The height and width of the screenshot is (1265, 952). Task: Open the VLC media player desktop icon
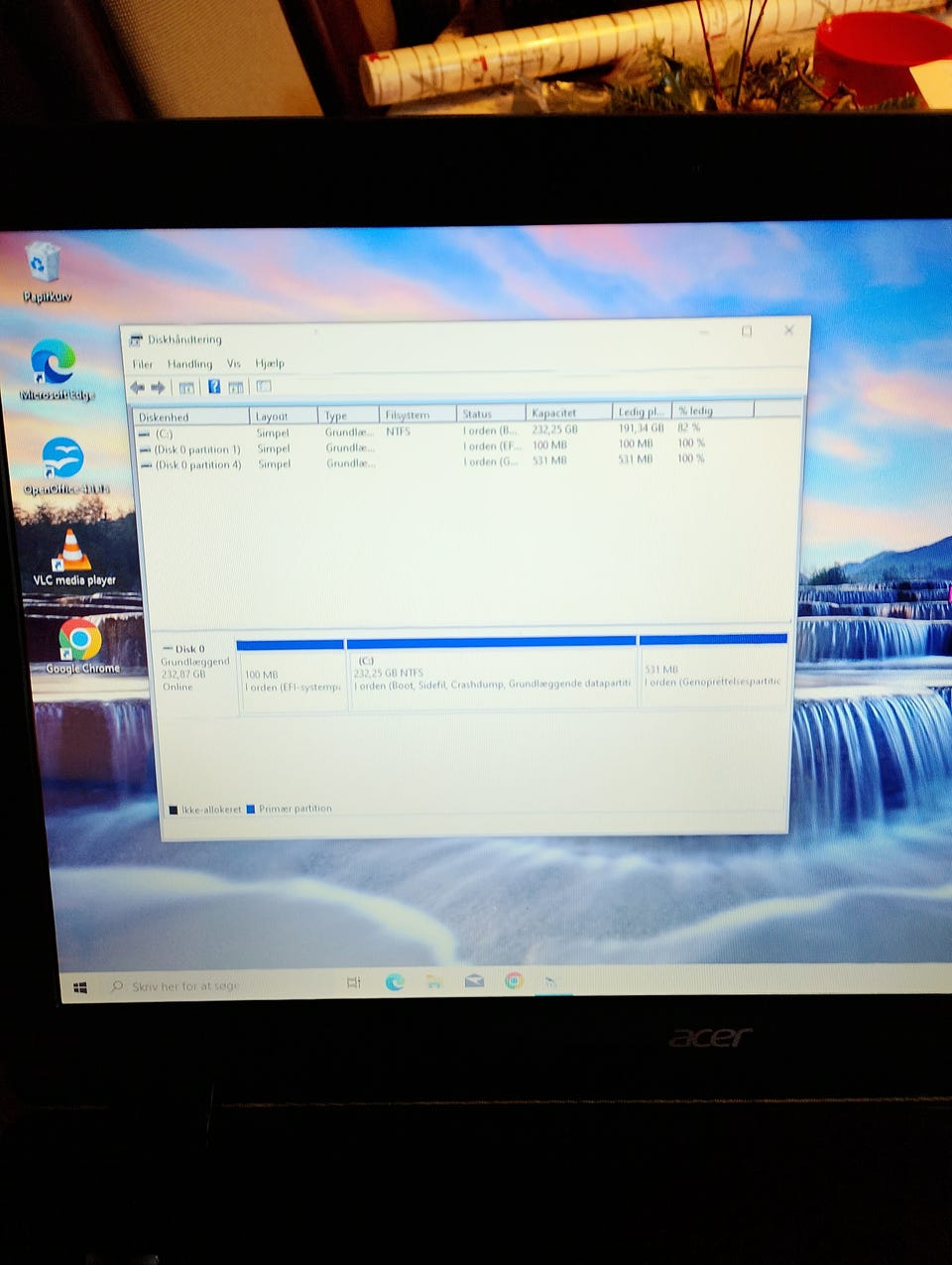(x=73, y=558)
